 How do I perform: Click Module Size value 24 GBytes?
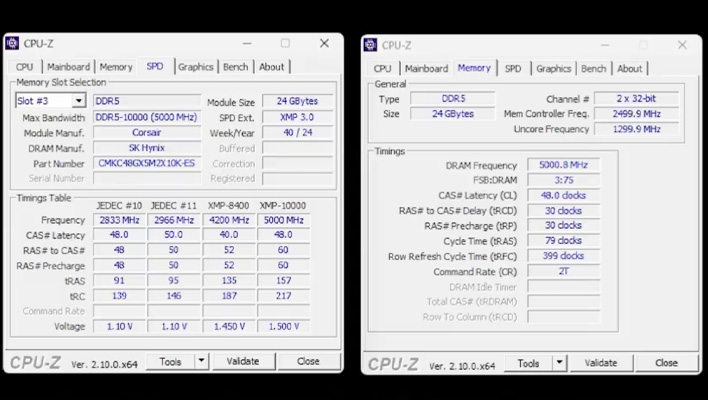point(298,101)
